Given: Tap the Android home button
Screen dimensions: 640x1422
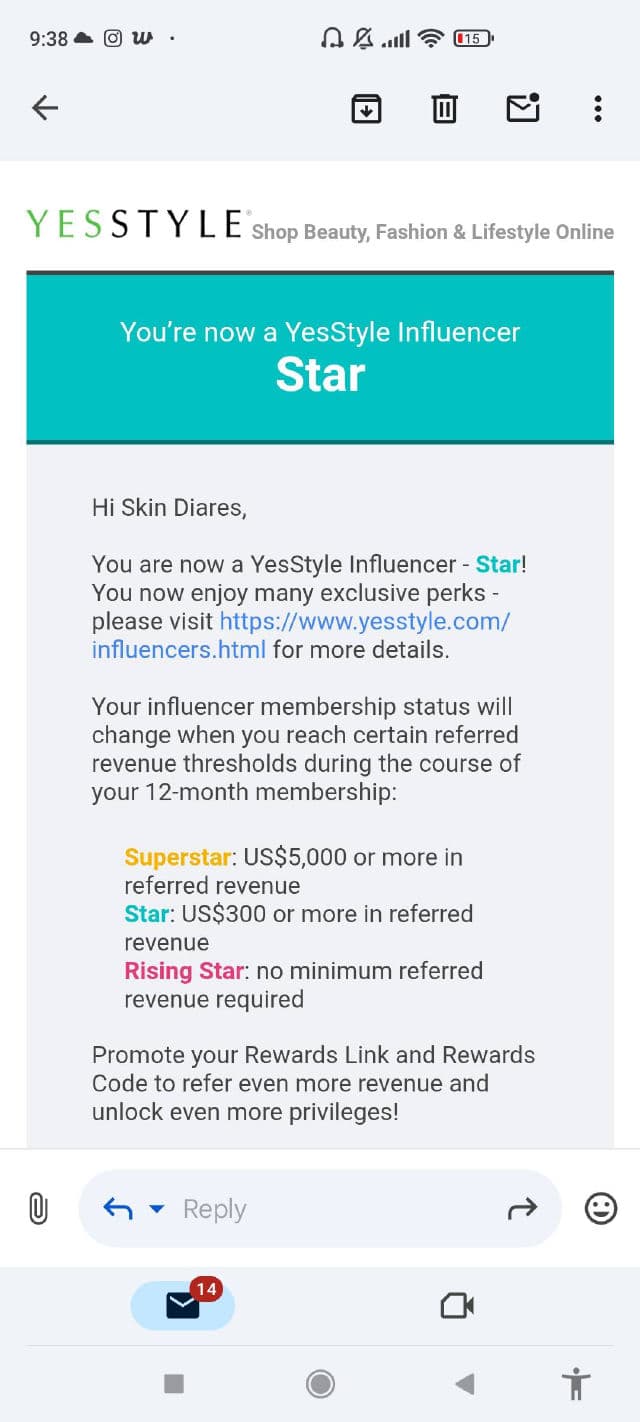Looking at the screenshot, I should [x=320, y=1384].
